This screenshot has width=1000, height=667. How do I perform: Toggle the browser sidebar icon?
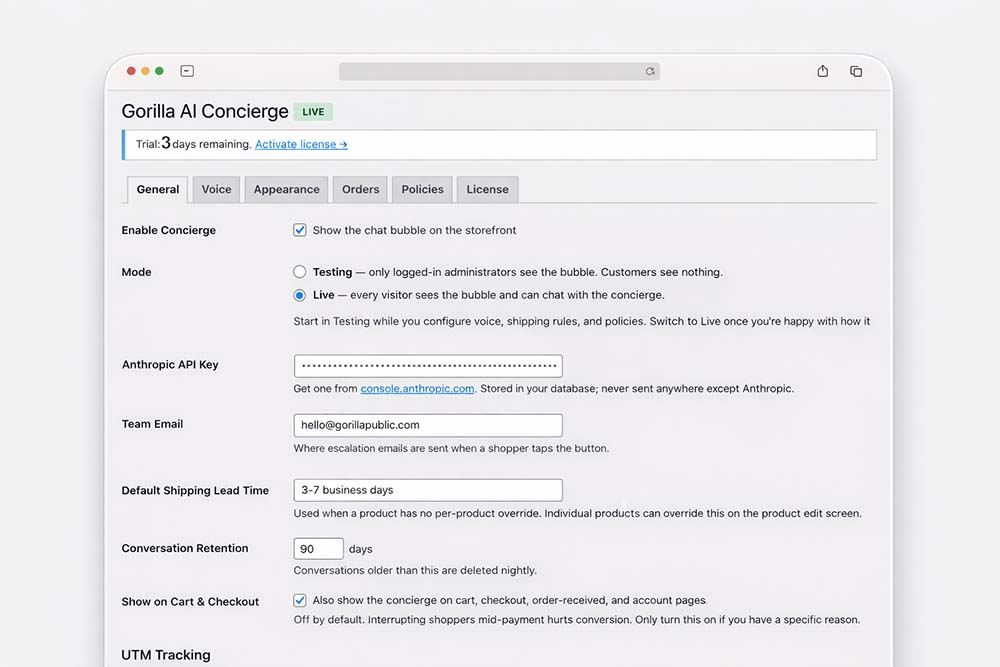point(187,71)
